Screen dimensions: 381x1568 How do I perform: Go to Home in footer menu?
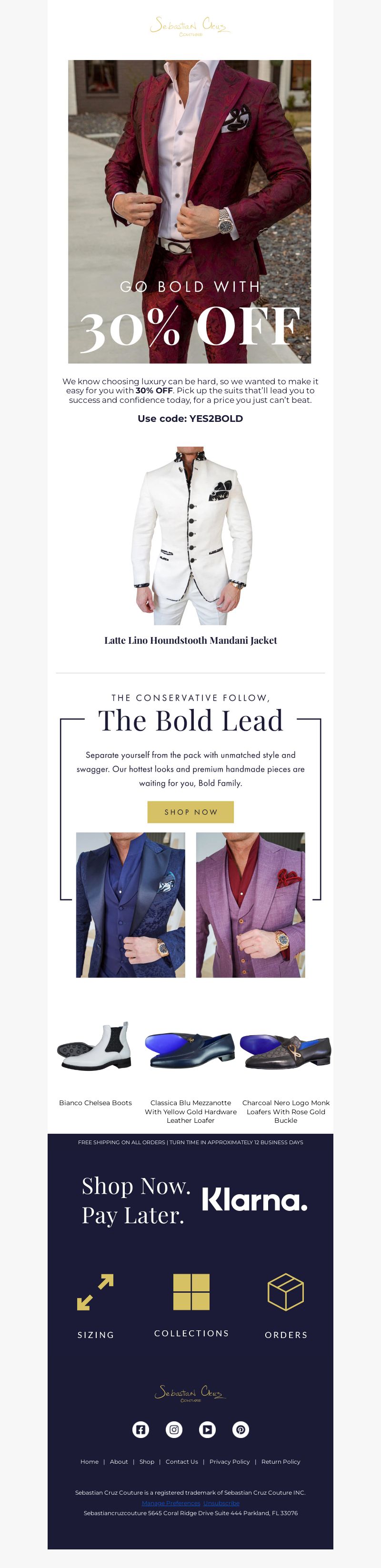coord(90,1461)
